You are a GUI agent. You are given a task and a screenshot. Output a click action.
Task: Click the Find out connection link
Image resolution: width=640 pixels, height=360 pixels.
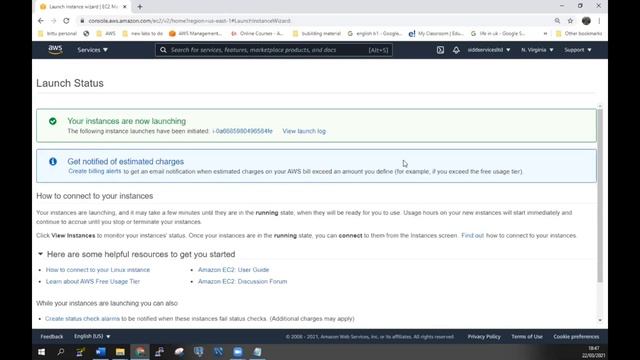coord(472,236)
